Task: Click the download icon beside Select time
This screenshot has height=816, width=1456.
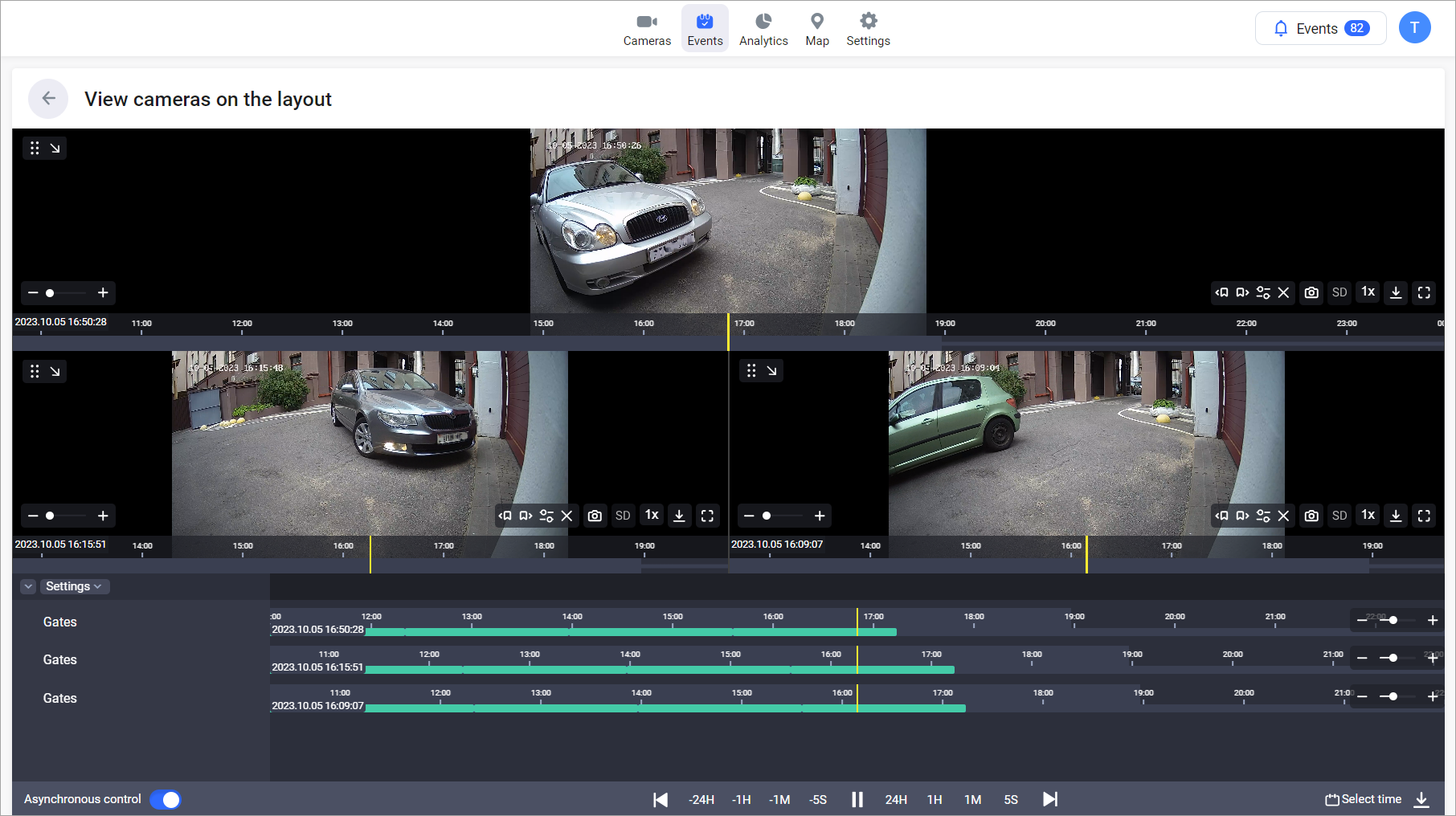Action: coord(1421,799)
